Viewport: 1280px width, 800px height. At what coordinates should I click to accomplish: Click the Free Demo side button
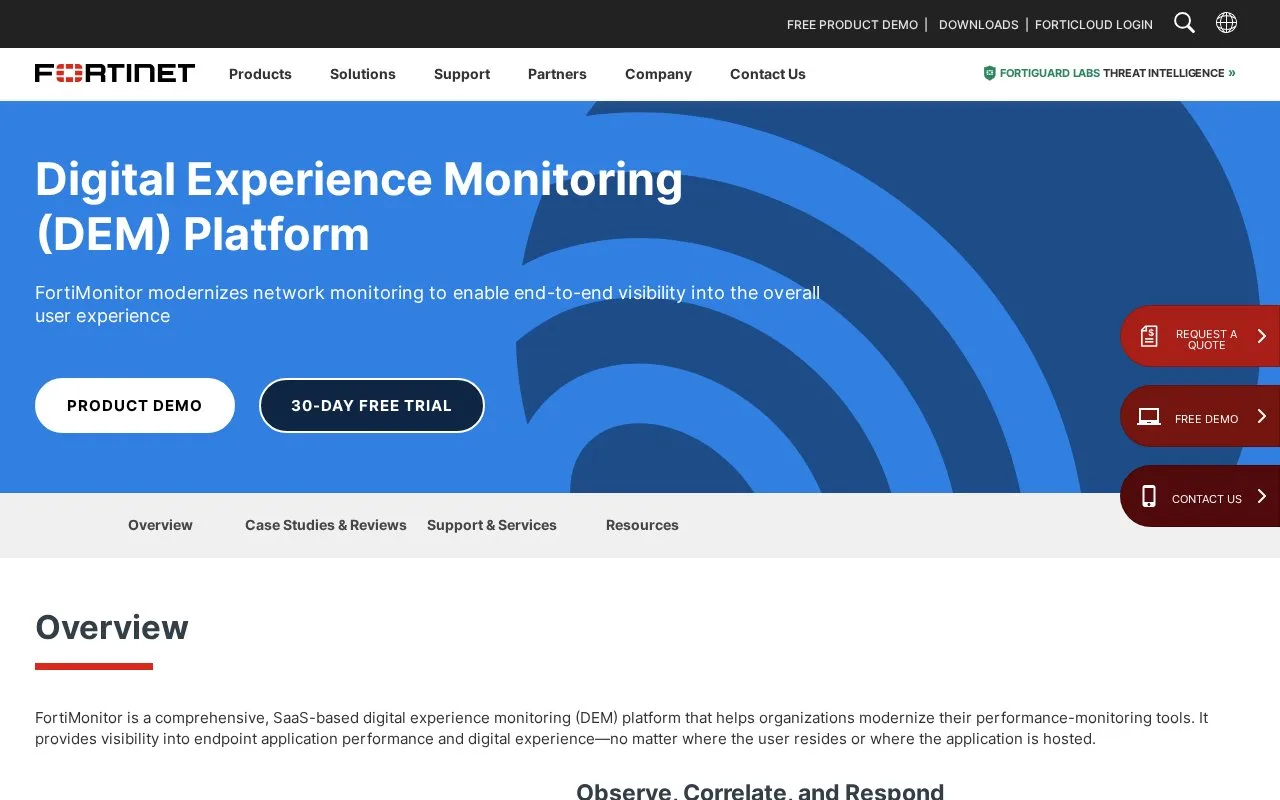1200,416
